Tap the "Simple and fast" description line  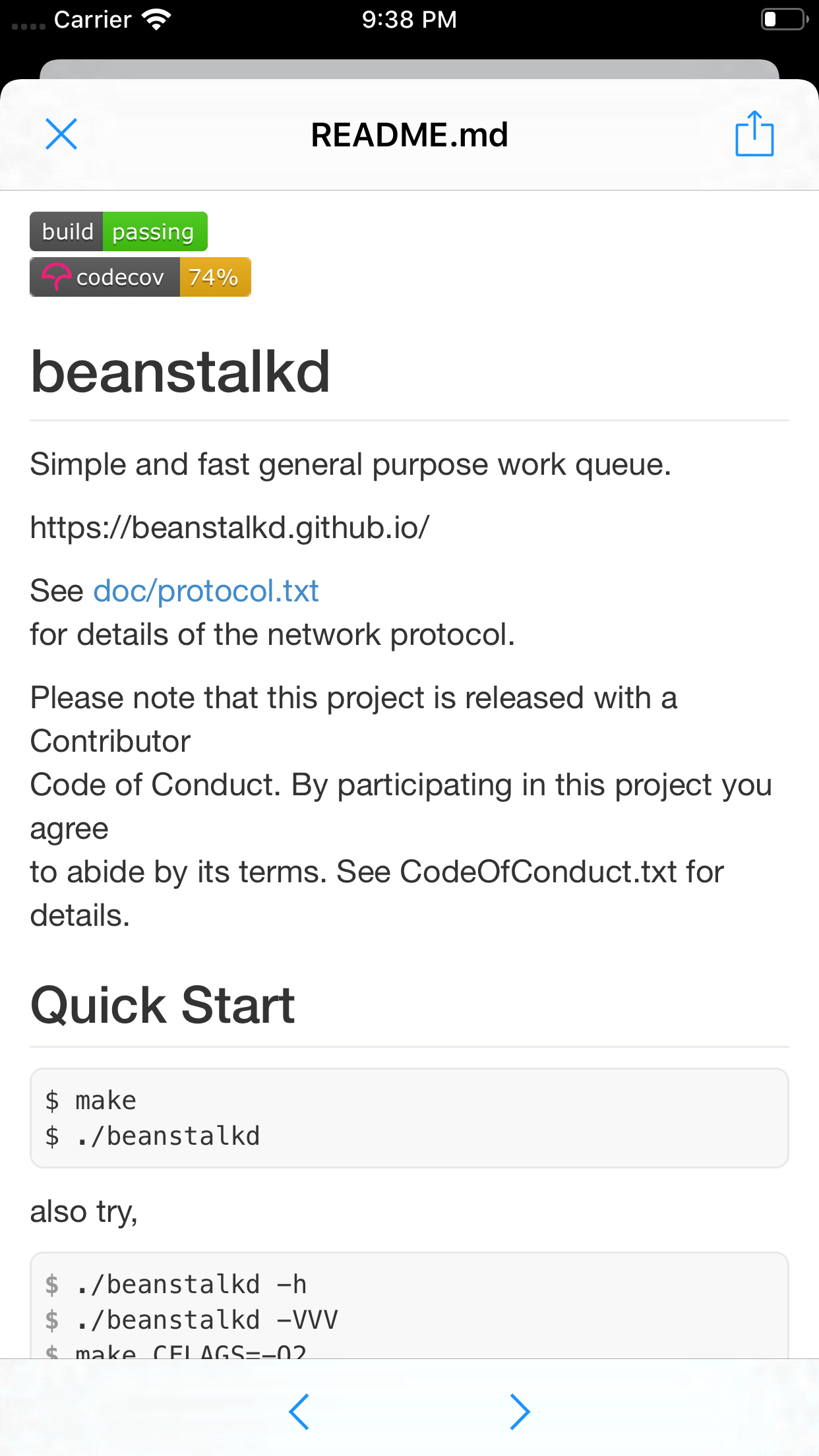(x=350, y=464)
